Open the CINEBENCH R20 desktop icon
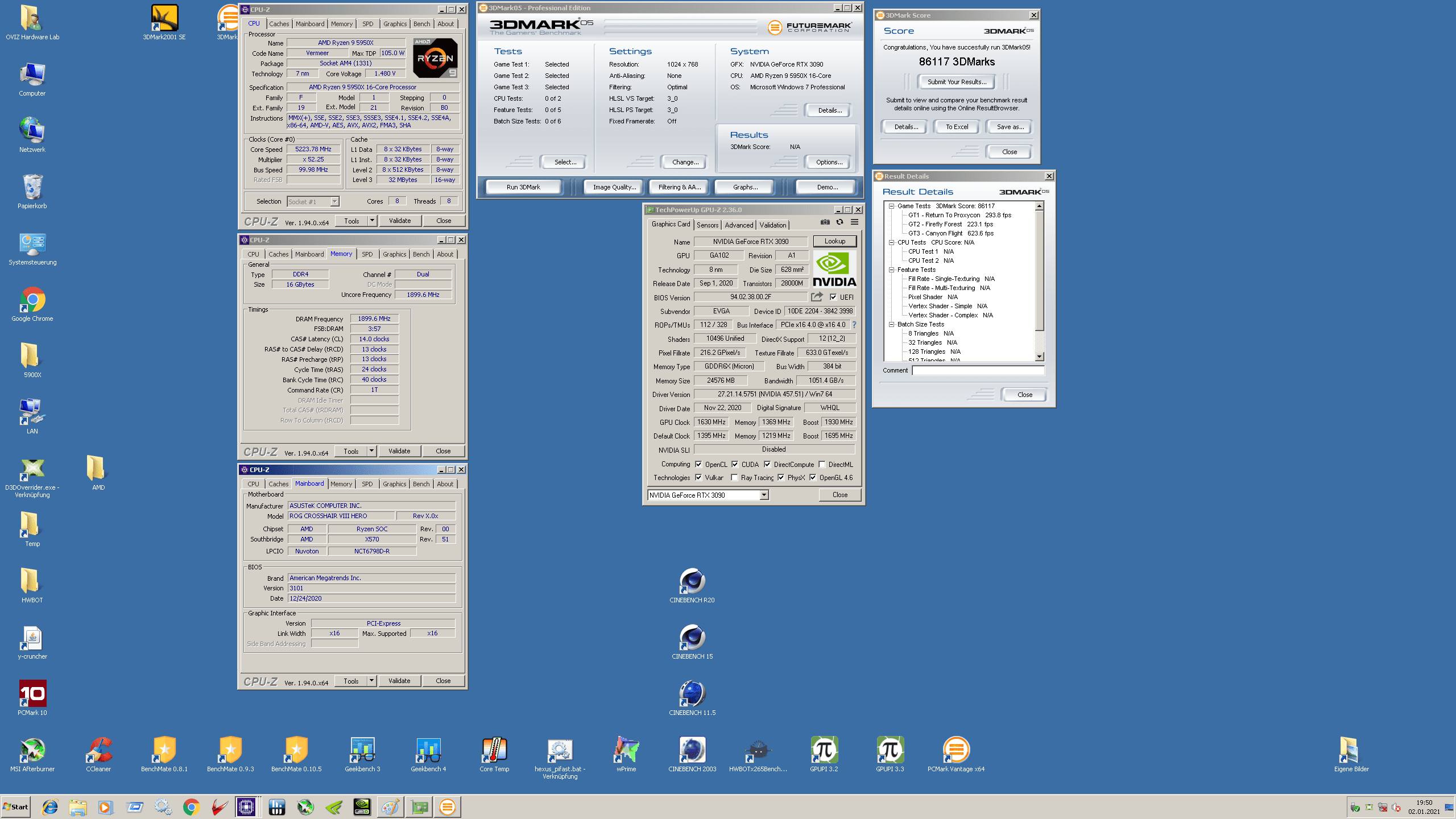The height and width of the screenshot is (819, 1456). [x=692, y=586]
